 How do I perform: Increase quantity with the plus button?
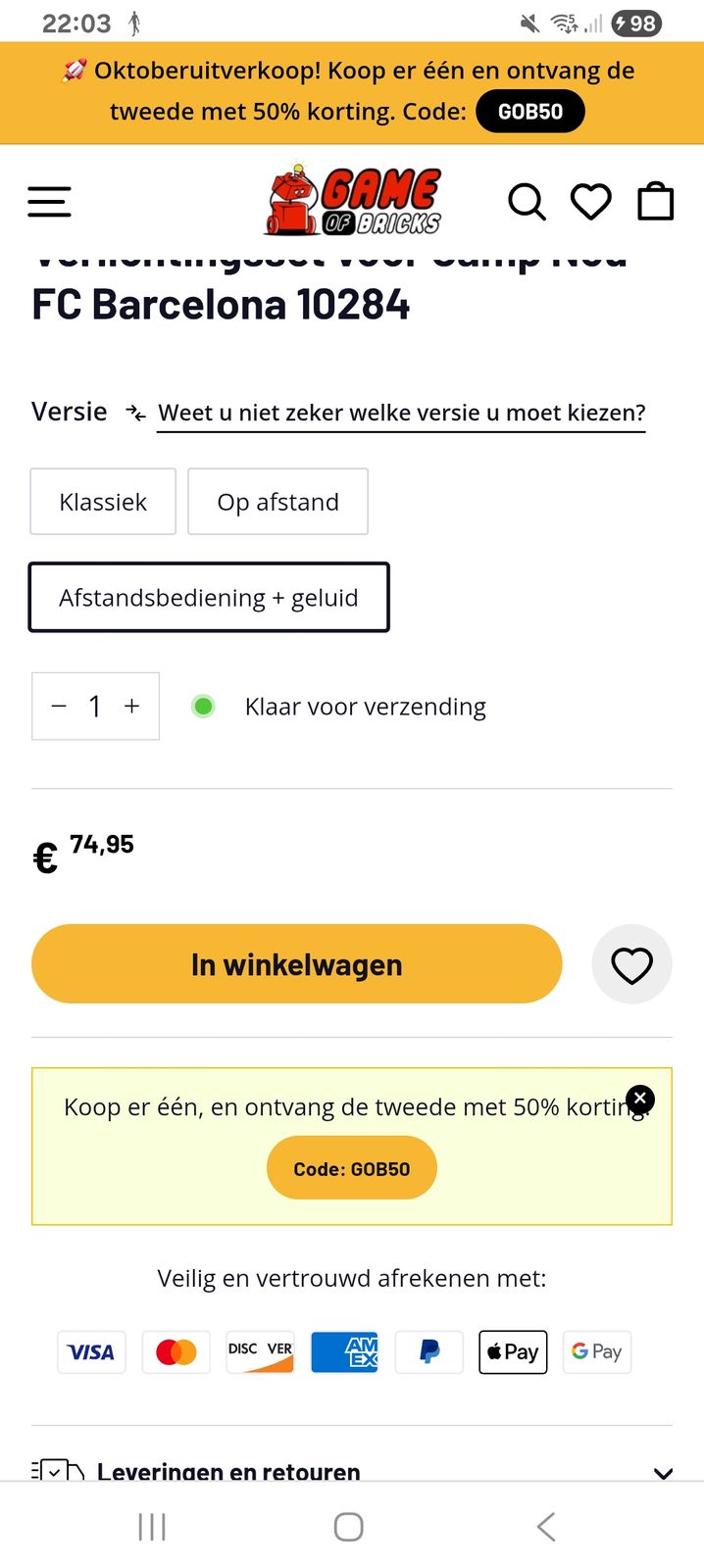point(132,707)
